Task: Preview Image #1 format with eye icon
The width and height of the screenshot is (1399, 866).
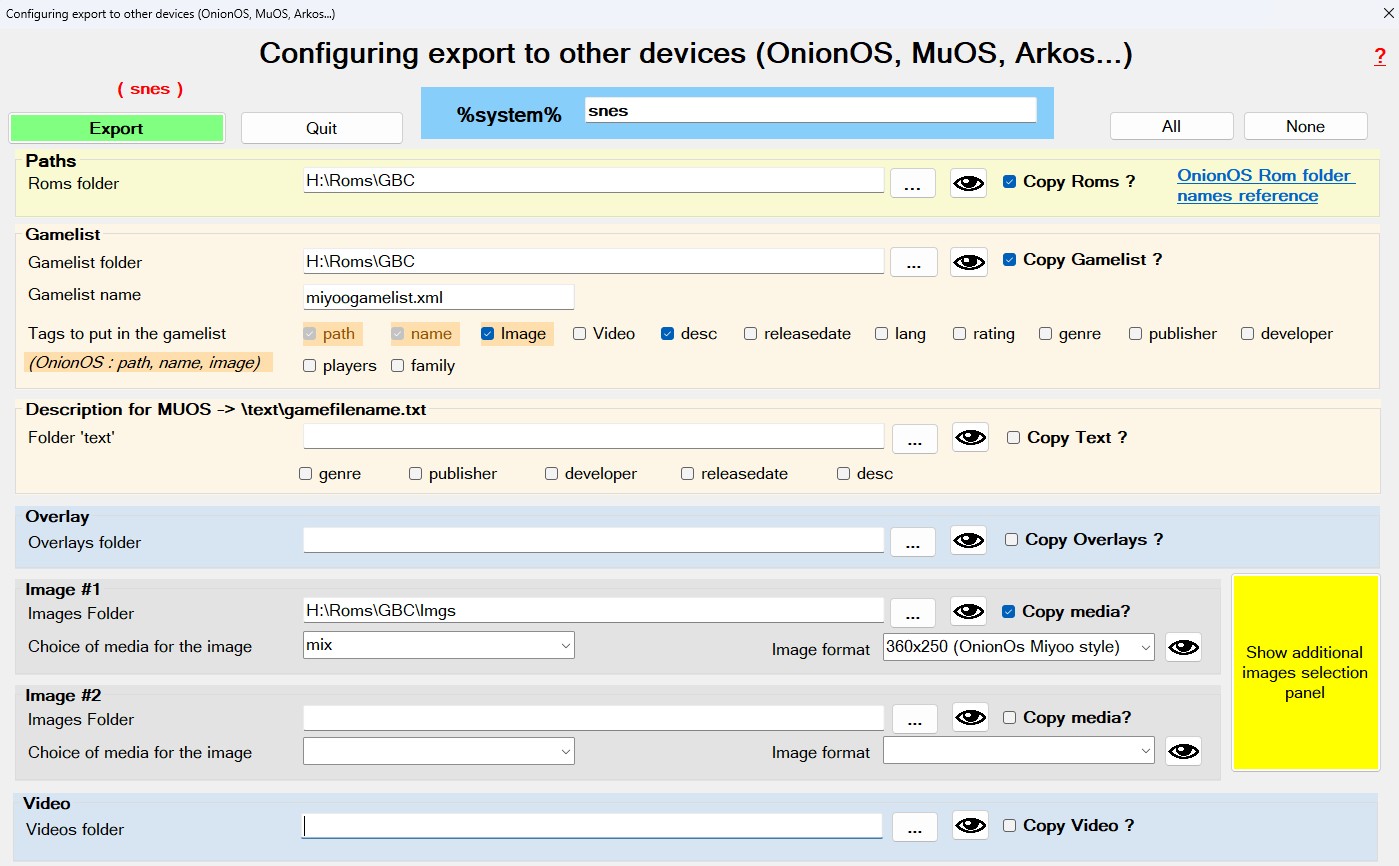Action: click(x=1183, y=647)
